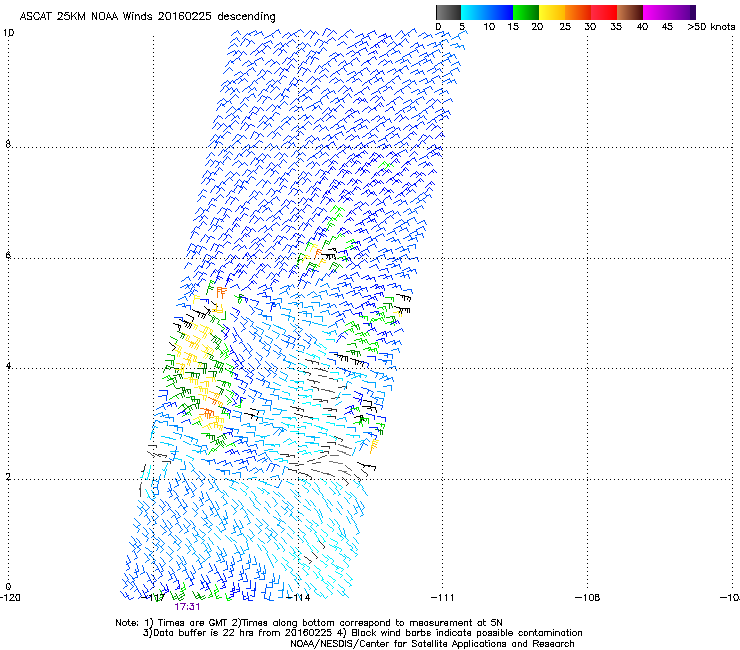
Task: Select the cyan 5-10 knots legend swatch
Action: click(x=474, y=12)
